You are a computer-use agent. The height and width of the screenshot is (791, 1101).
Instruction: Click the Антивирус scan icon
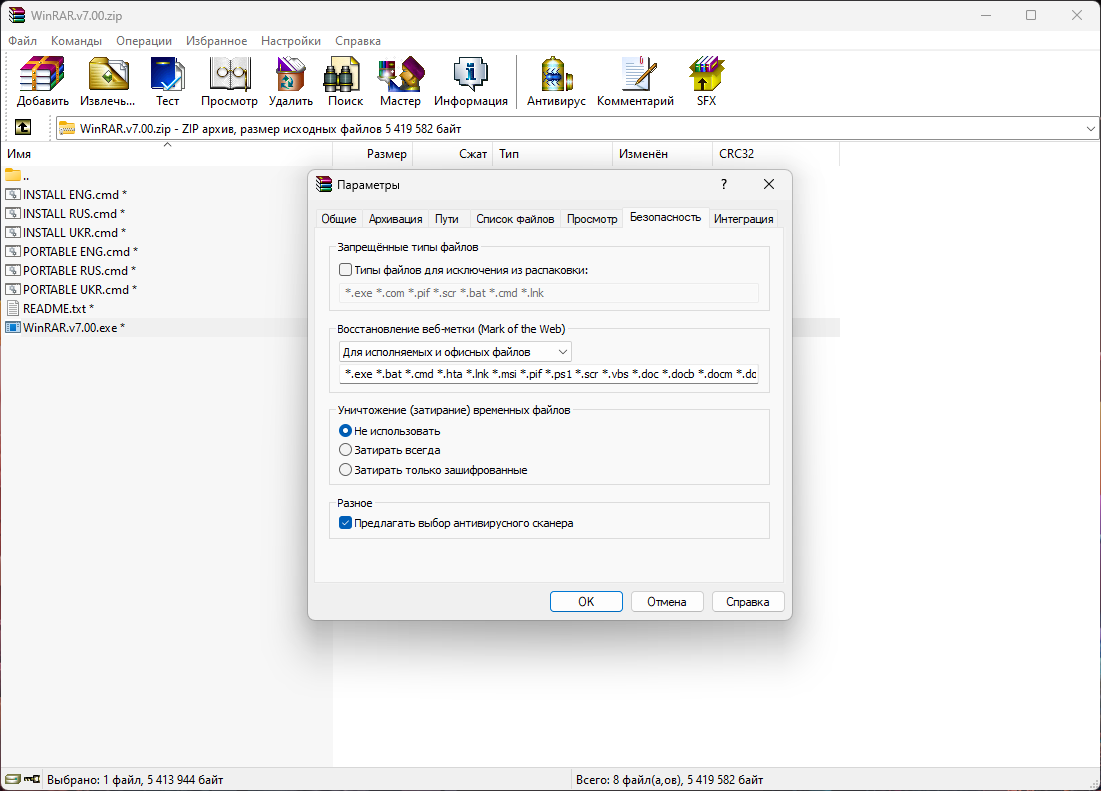[x=556, y=81]
